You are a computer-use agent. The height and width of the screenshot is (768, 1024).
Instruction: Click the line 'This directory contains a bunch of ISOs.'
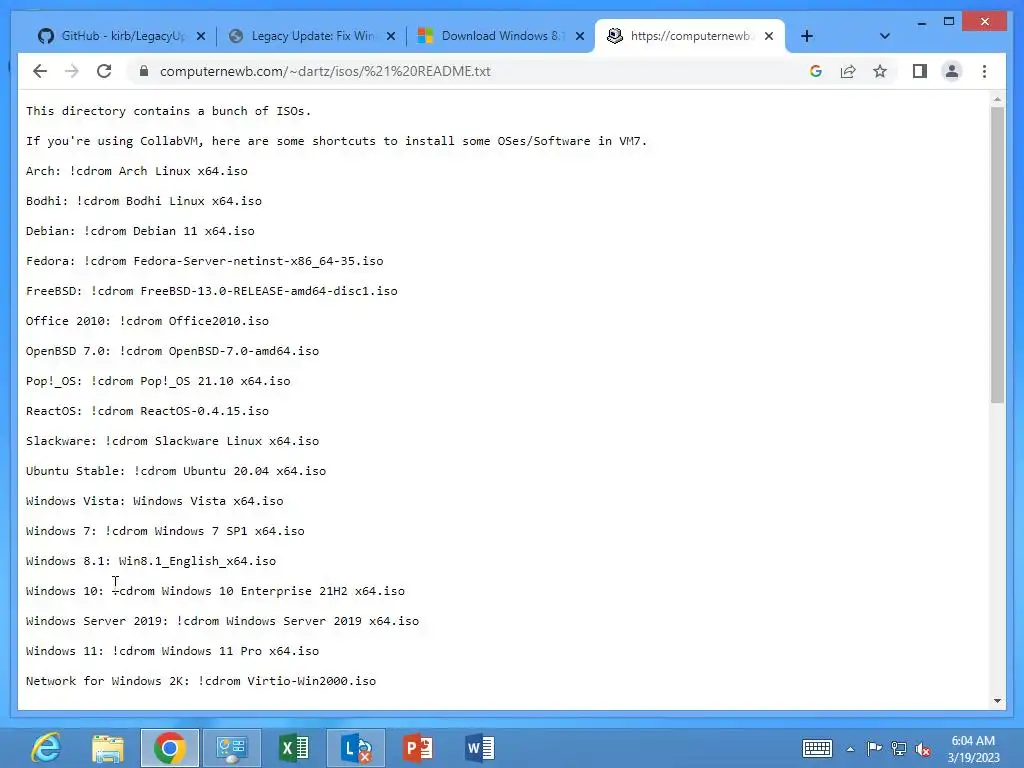pos(168,111)
